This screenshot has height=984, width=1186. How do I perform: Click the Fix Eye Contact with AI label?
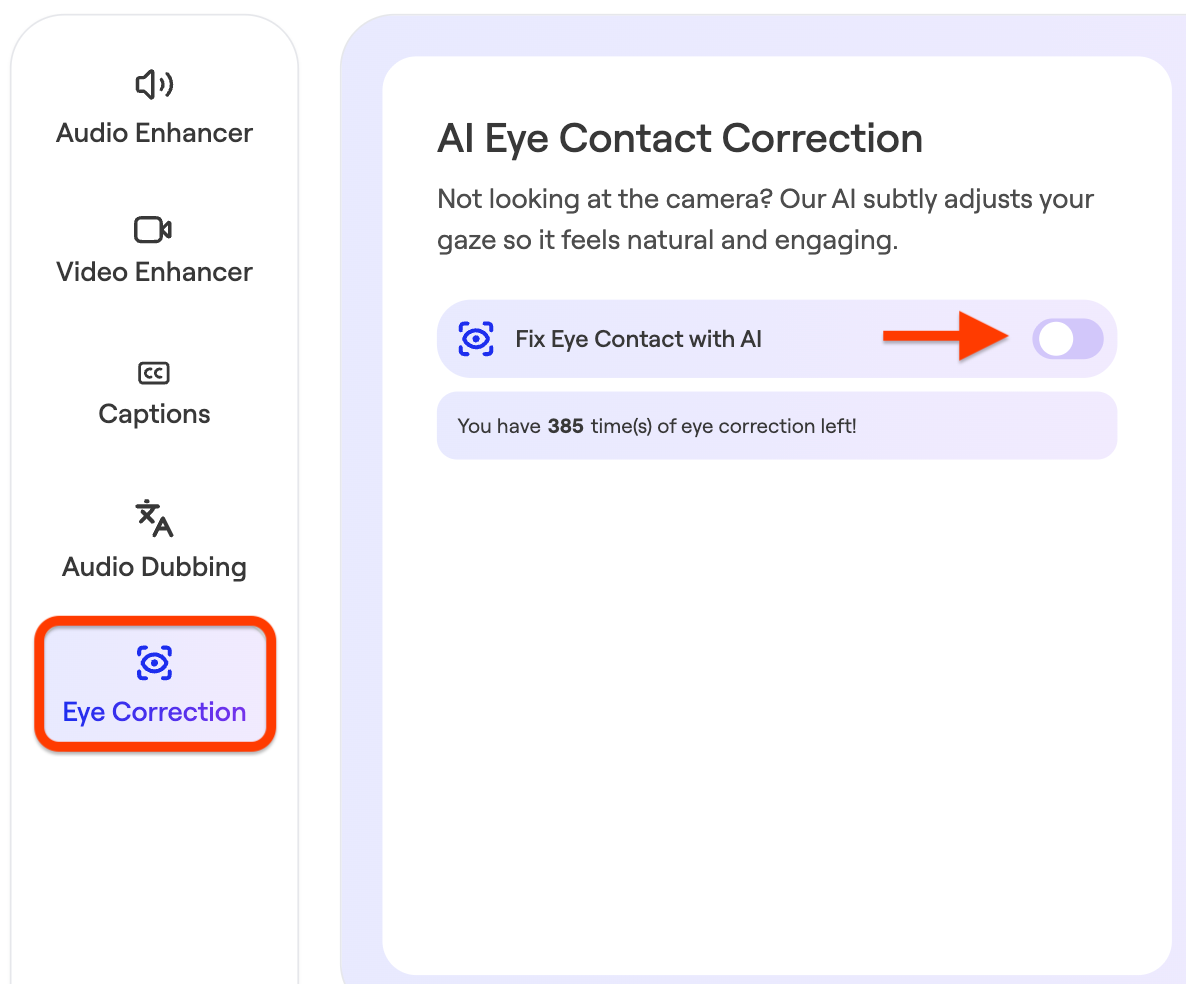click(x=638, y=339)
